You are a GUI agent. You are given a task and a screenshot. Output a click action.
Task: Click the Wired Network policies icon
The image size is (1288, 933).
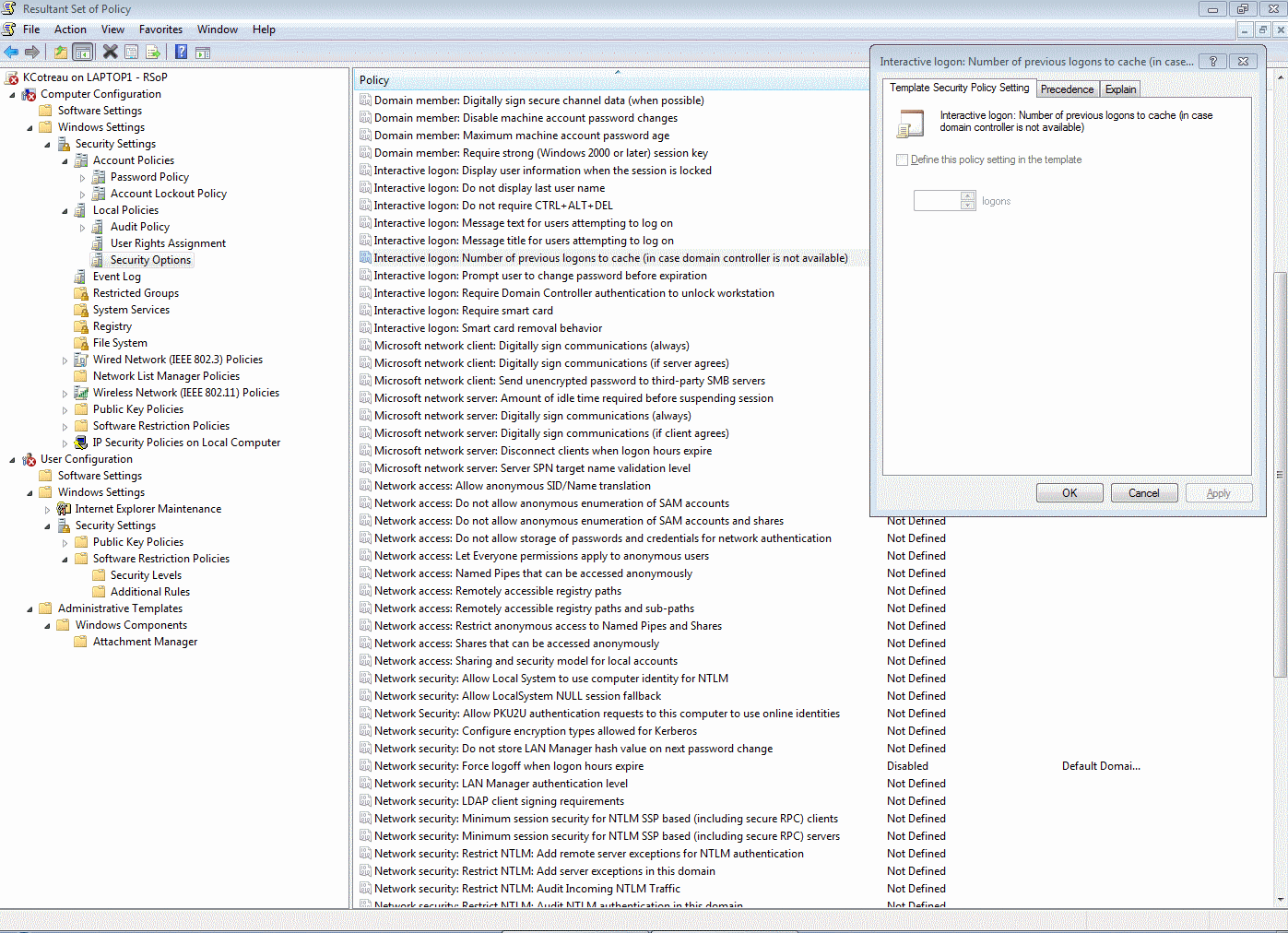pos(81,360)
